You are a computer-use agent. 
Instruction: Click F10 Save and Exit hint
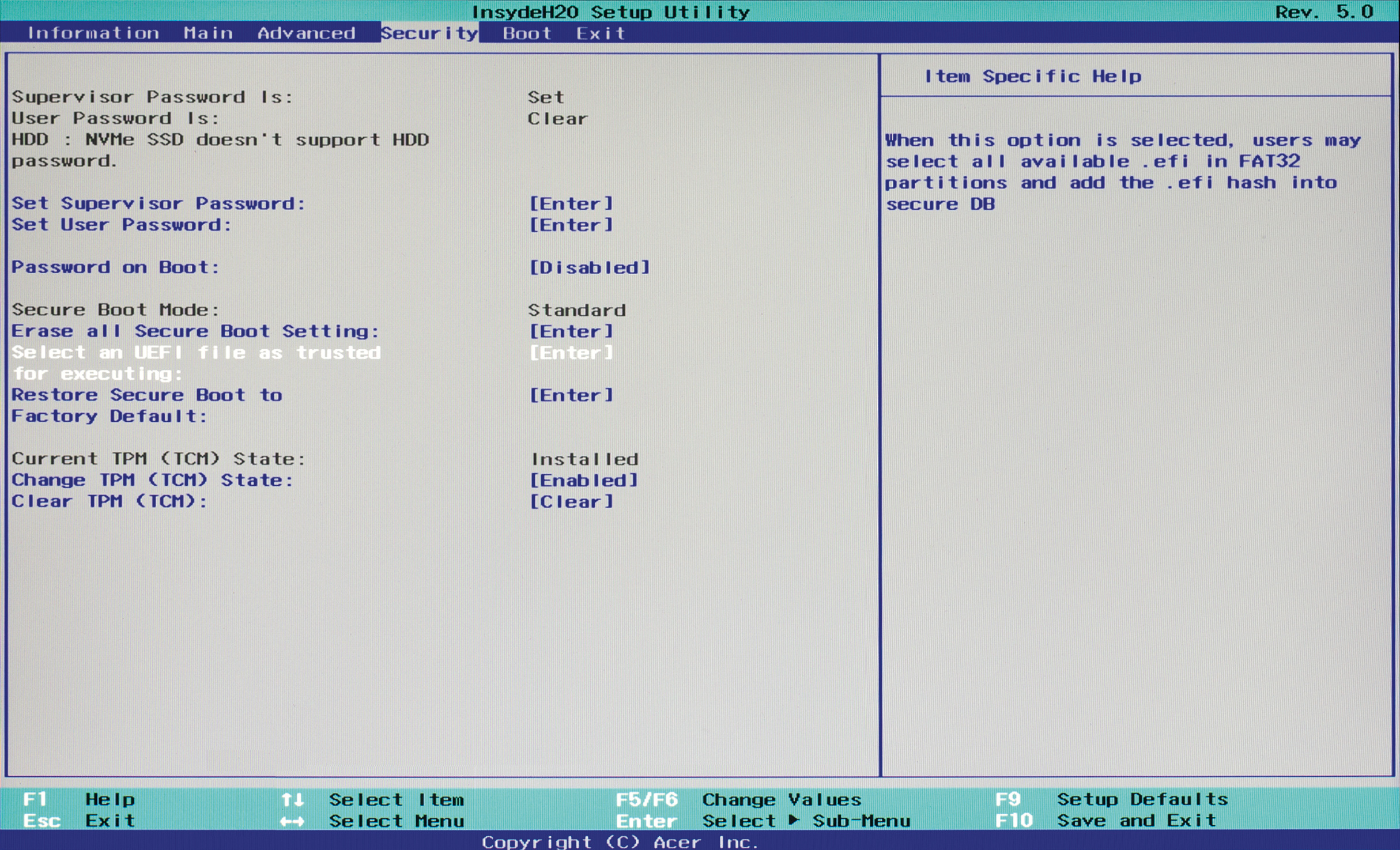pyautogui.click(x=1106, y=821)
